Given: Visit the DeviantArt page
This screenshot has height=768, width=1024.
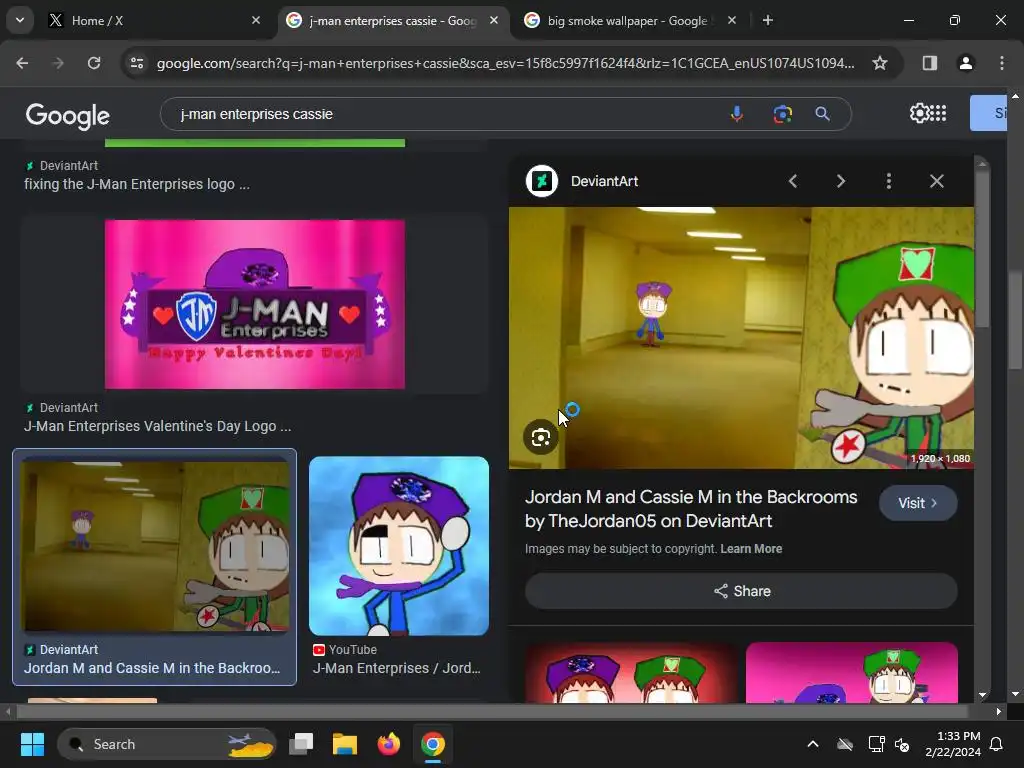Looking at the screenshot, I should click(x=918, y=503).
